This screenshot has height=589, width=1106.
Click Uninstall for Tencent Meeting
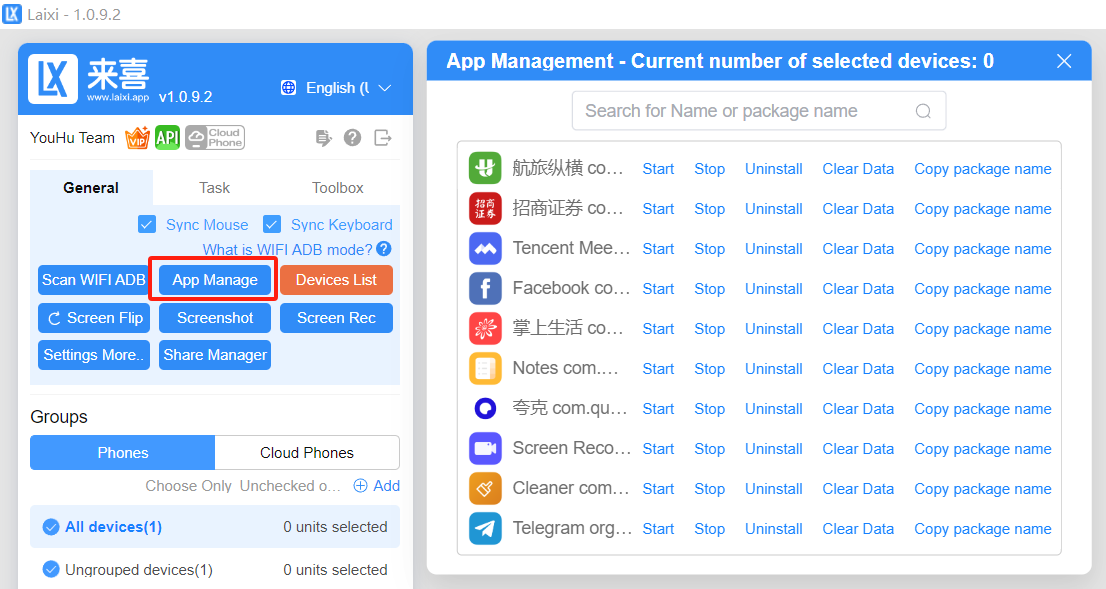tap(774, 249)
